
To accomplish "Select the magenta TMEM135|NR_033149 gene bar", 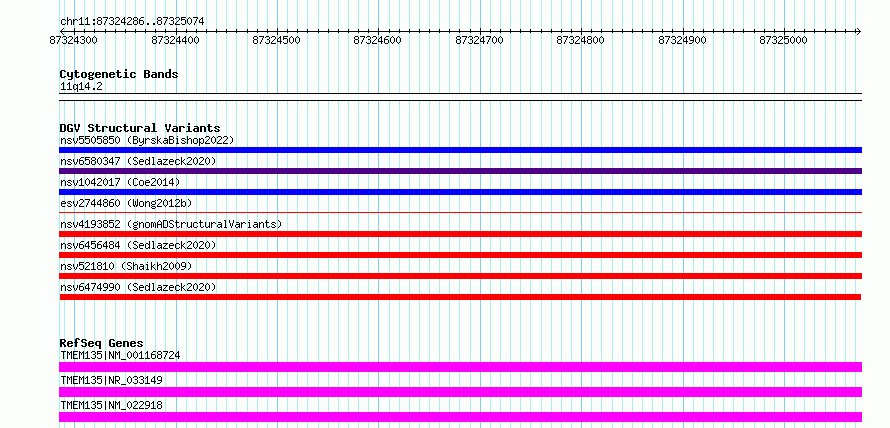I will 460,392.
